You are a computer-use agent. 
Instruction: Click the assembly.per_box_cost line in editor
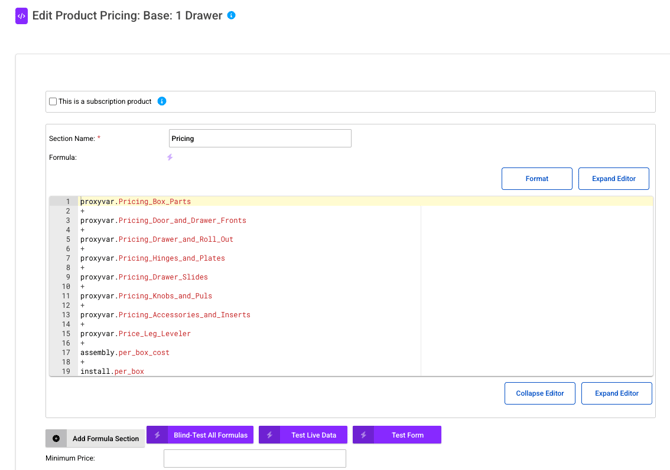coord(125,353)
